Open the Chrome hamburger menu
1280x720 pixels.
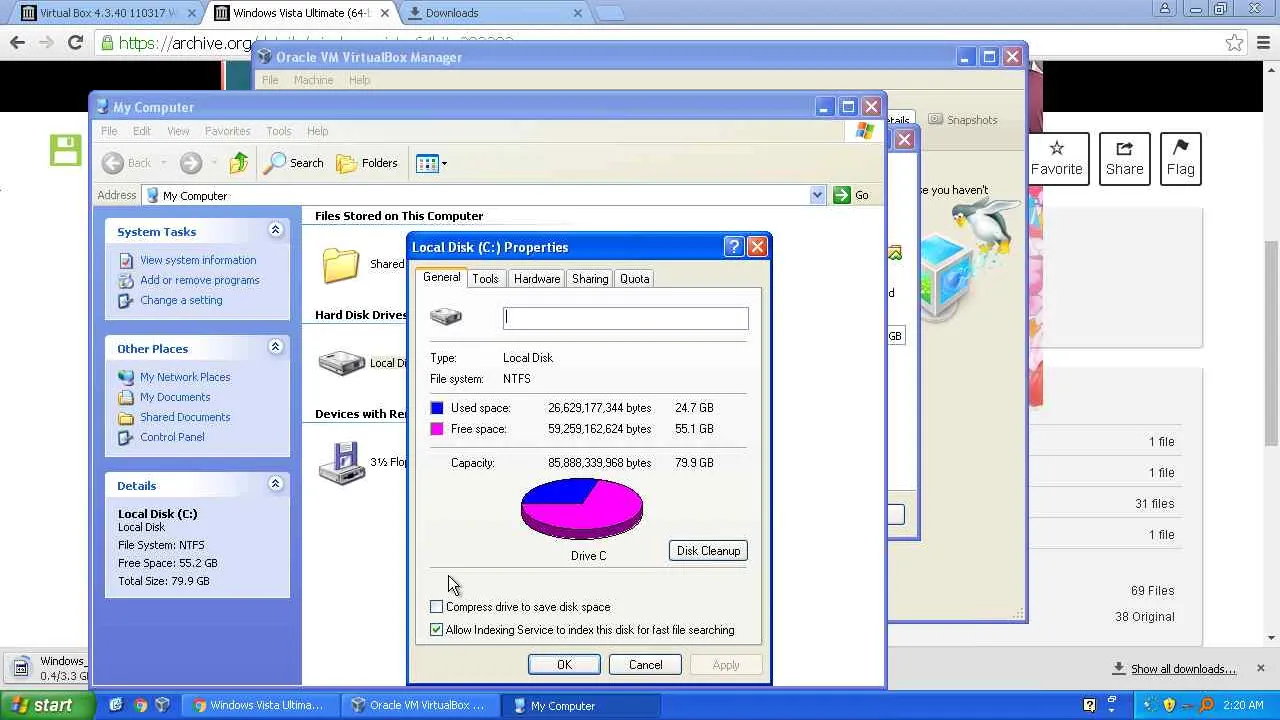[1261, 43]
